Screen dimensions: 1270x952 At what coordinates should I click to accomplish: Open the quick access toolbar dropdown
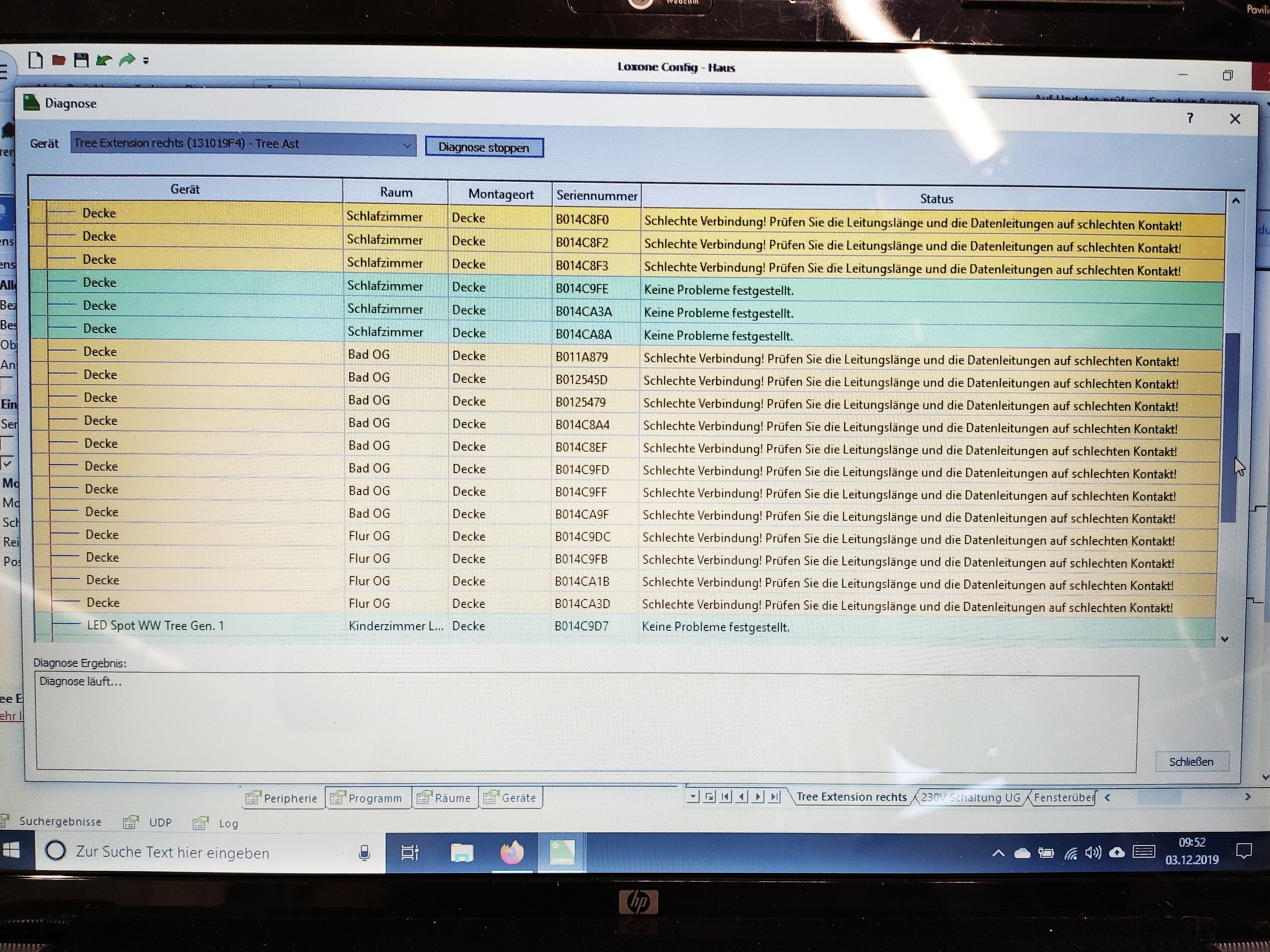146,60
